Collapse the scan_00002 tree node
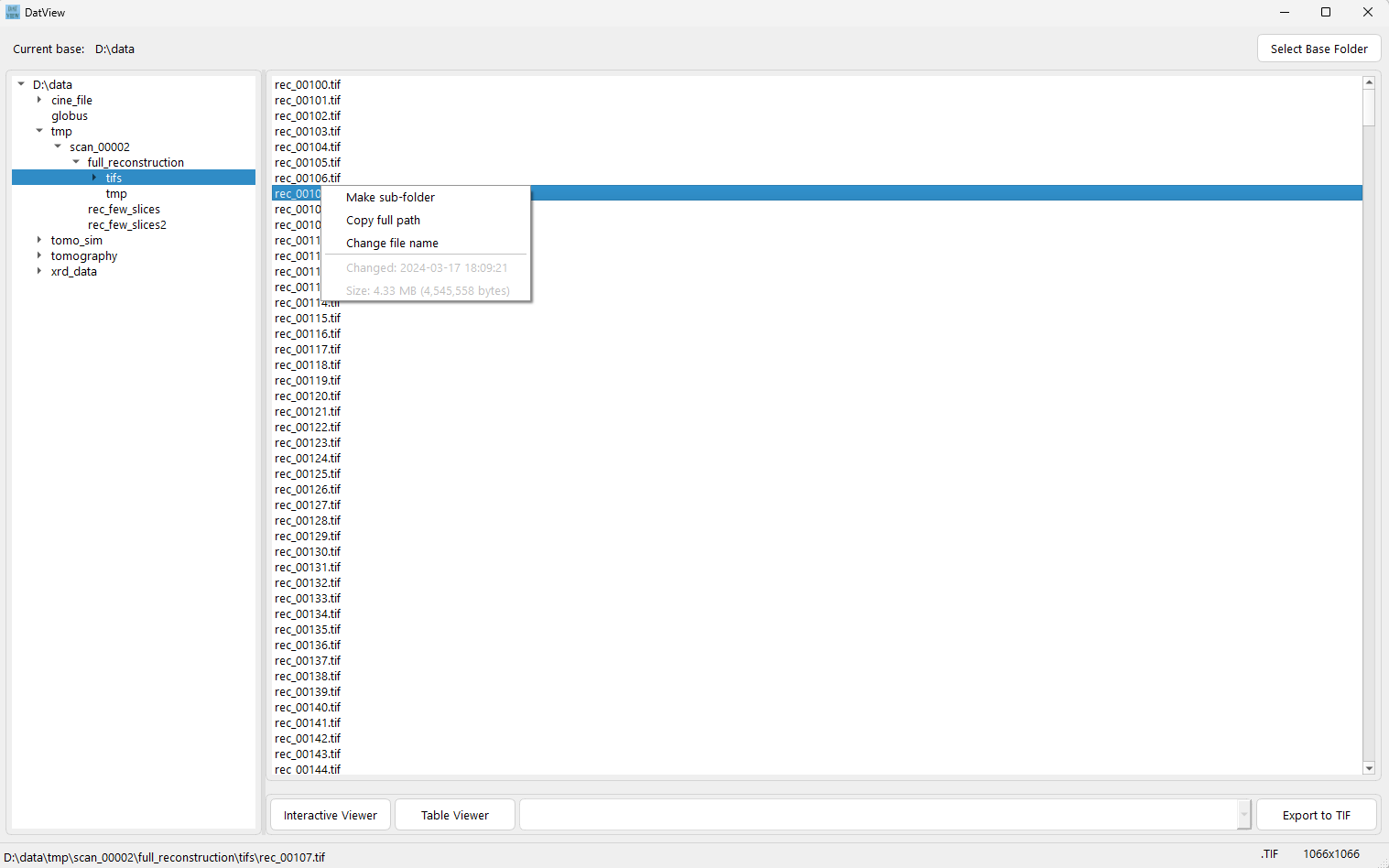 click(x=58, y=146)
